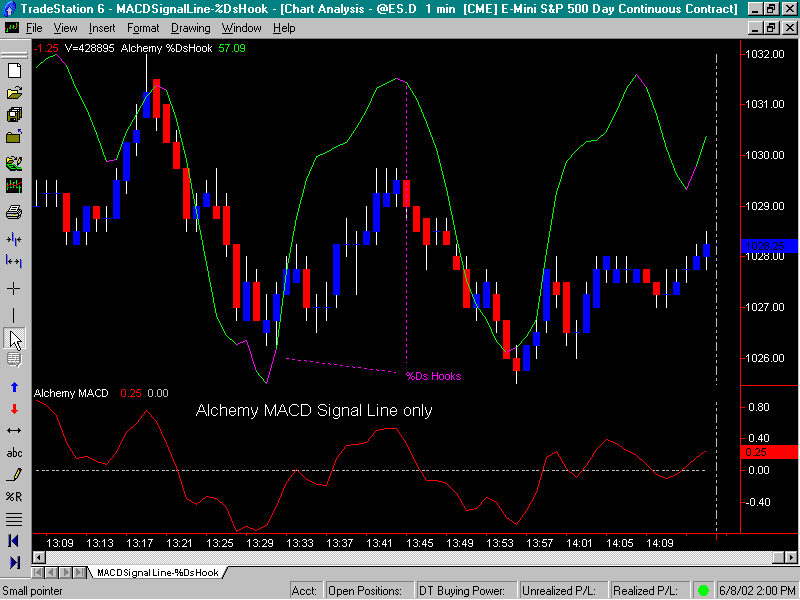Restore the inner chart window

pos(772,28)
